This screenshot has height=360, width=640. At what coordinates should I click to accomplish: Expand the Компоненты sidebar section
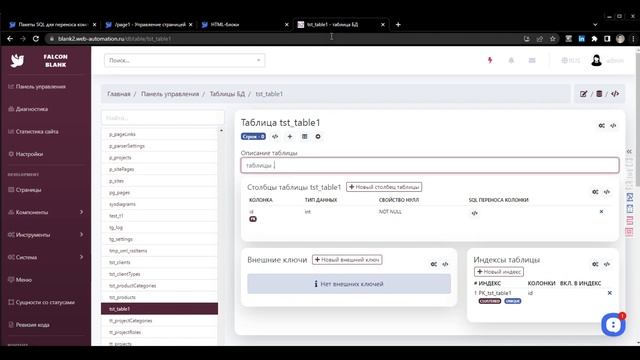coord(46,212)
